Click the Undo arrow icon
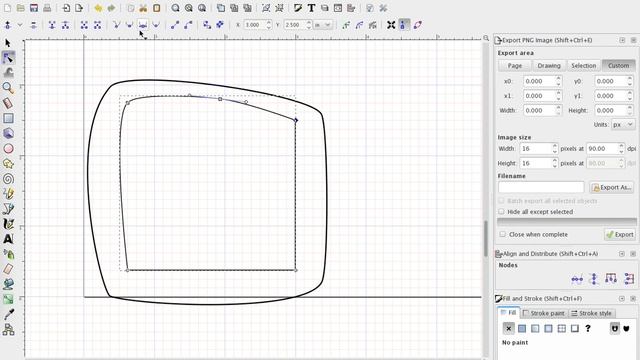The width and height of the screenshot is (640, 360). pyautogui.click(x=98, y=8)
